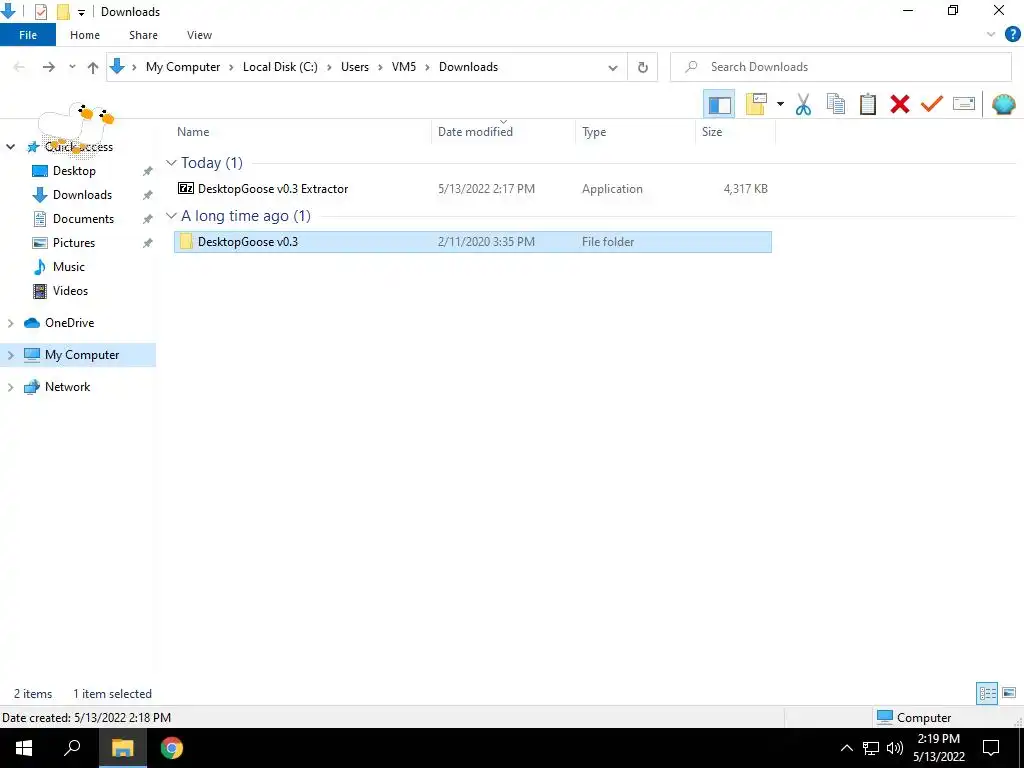Refresh the Downloads folder
Image resolution: width=1024 pixels, height=768 pixels.
[x=643, y=67]
